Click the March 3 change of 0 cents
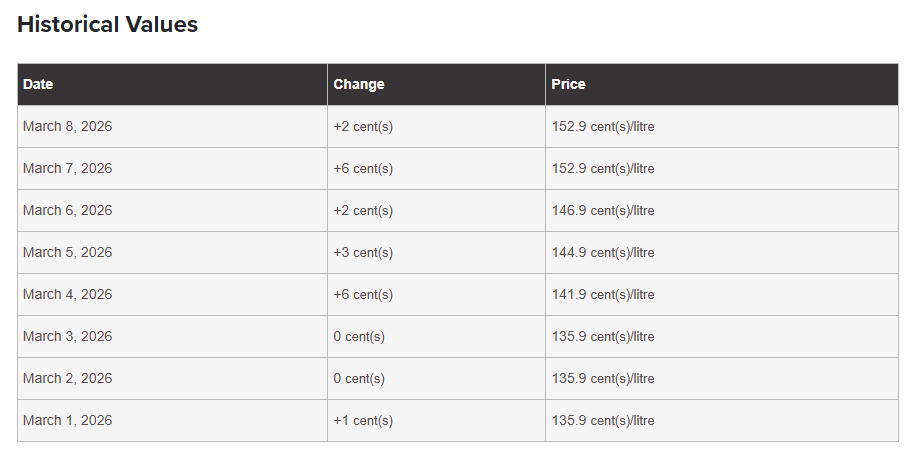 pyautogui.click(x=359, y=337)
